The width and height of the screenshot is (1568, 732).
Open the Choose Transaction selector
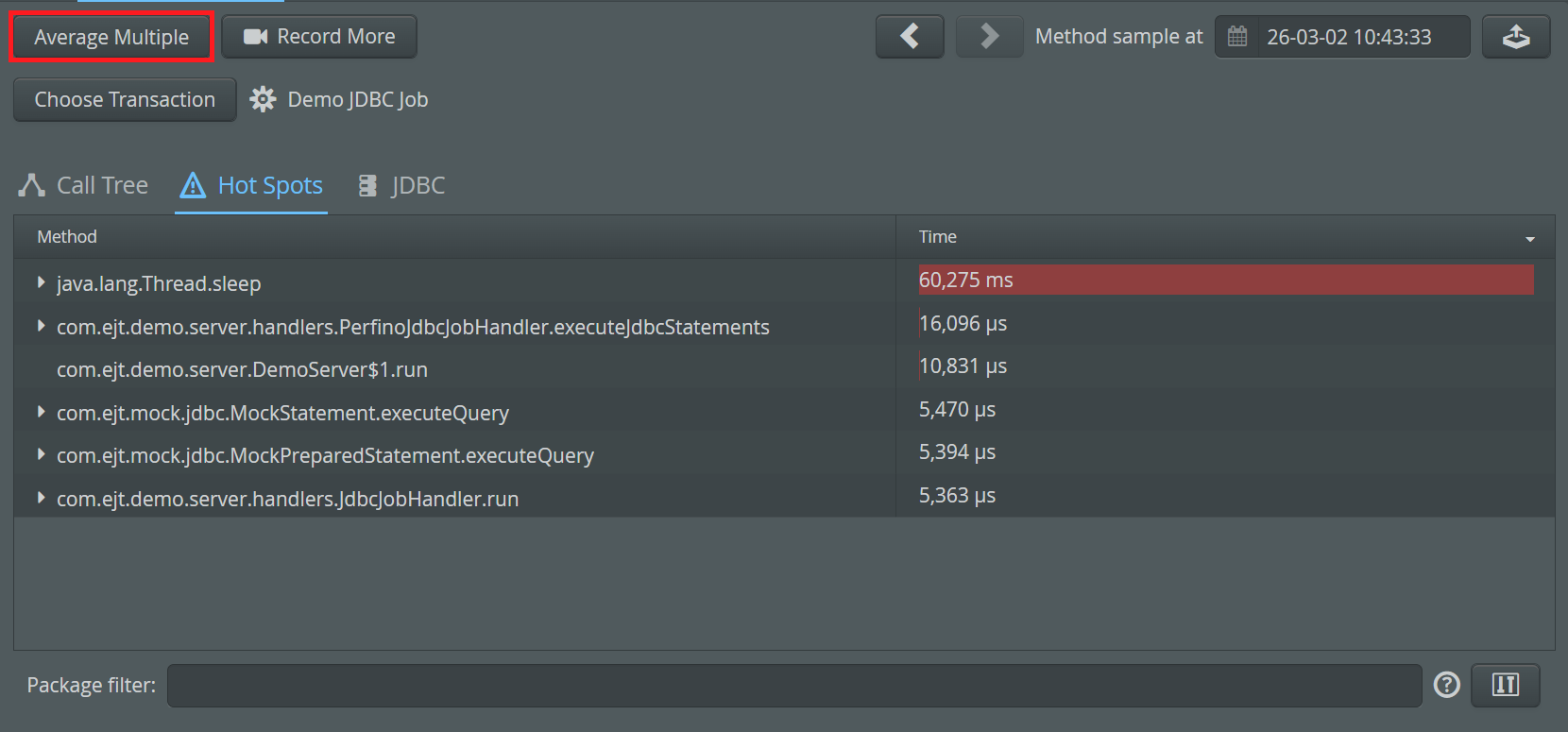click(125, 99)
